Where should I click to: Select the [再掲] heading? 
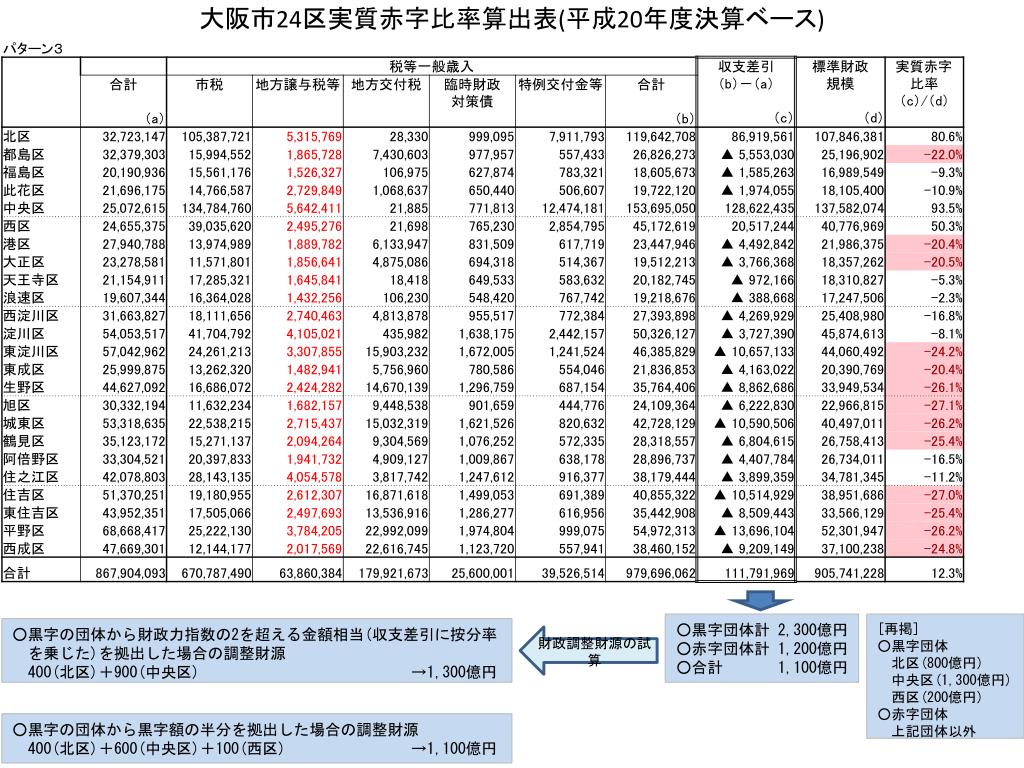coord(898,628)
